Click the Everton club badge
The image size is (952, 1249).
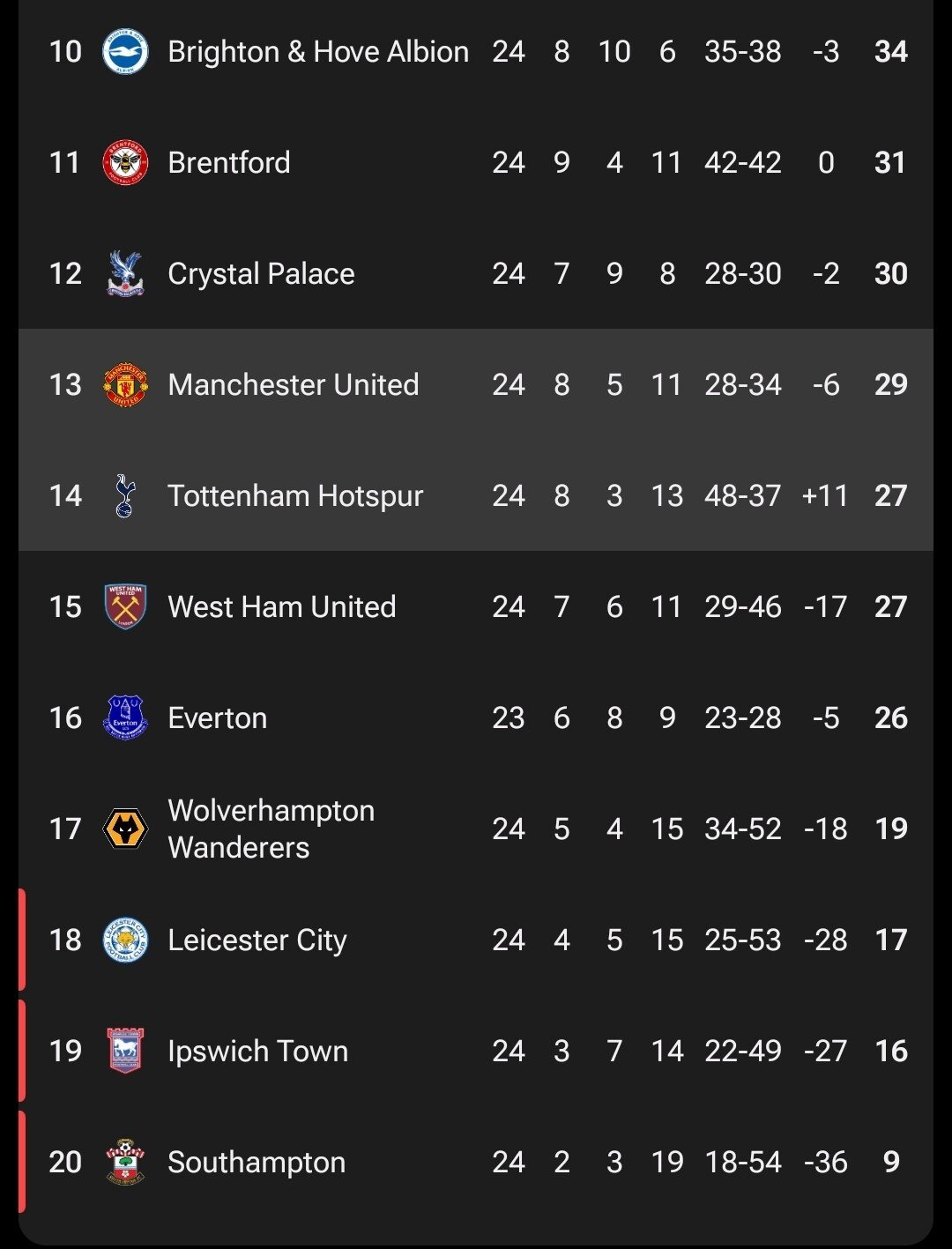click(125, 717)
